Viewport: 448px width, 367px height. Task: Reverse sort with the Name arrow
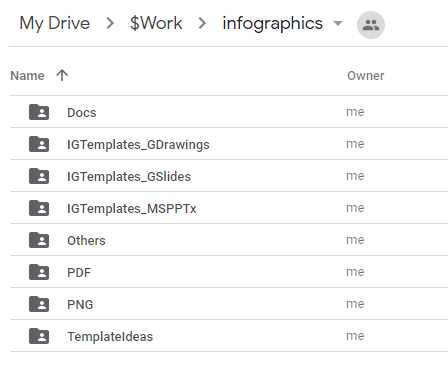pyautogui.click(x=62, y=75)
